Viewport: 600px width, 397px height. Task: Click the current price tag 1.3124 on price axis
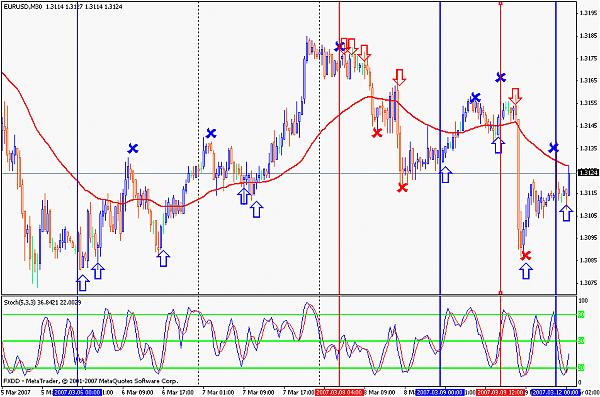point(588,172)
